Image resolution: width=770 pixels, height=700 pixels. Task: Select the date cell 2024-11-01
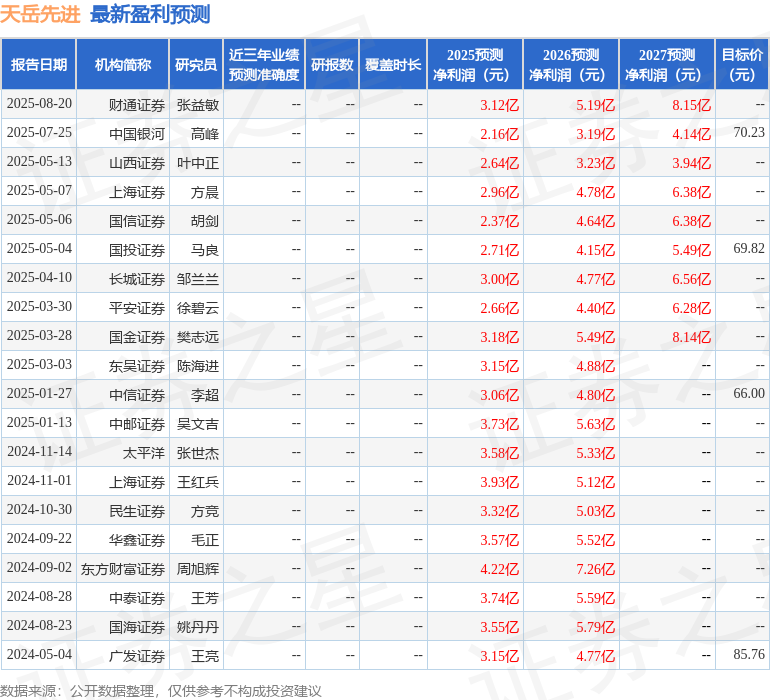(x=39, y=480)
